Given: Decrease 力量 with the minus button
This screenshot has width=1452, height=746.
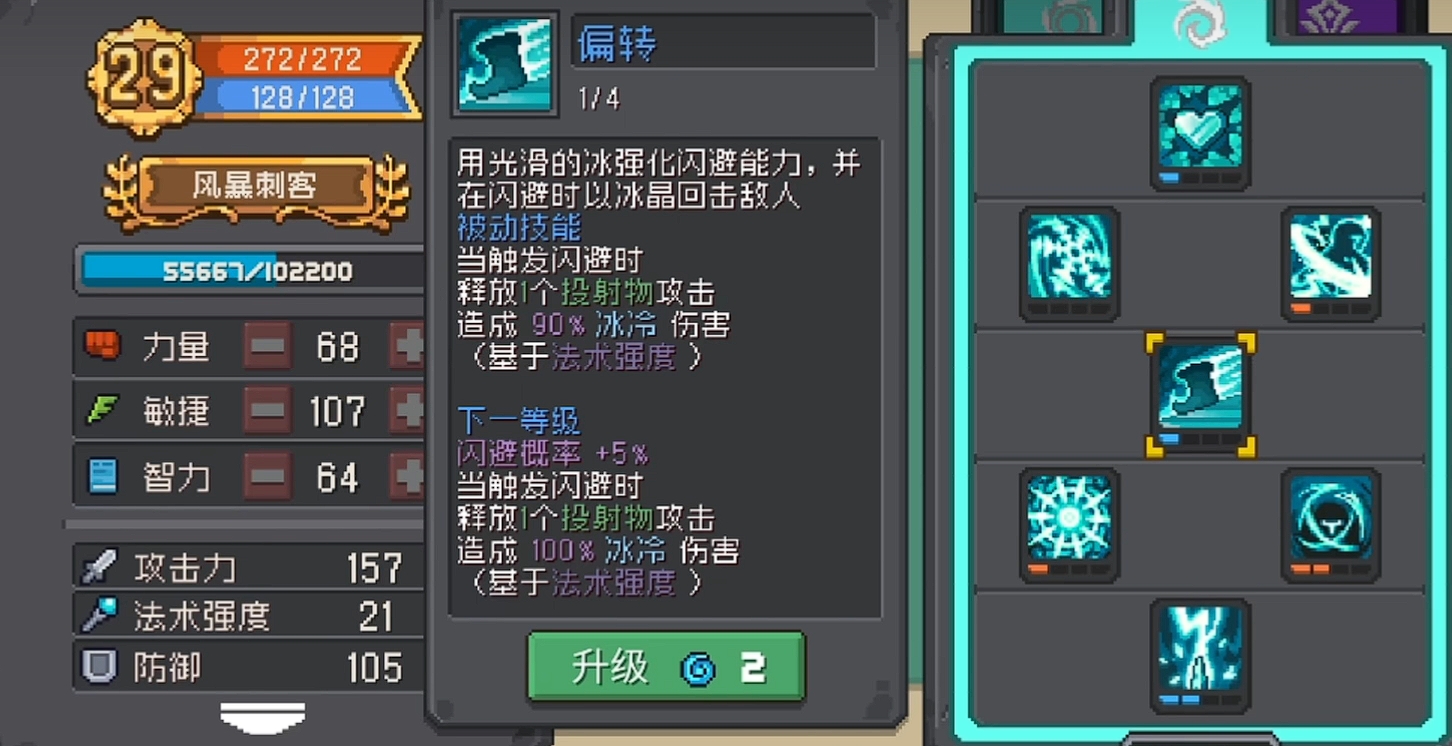Looking at the screenshot, I should tap(267, 346).
